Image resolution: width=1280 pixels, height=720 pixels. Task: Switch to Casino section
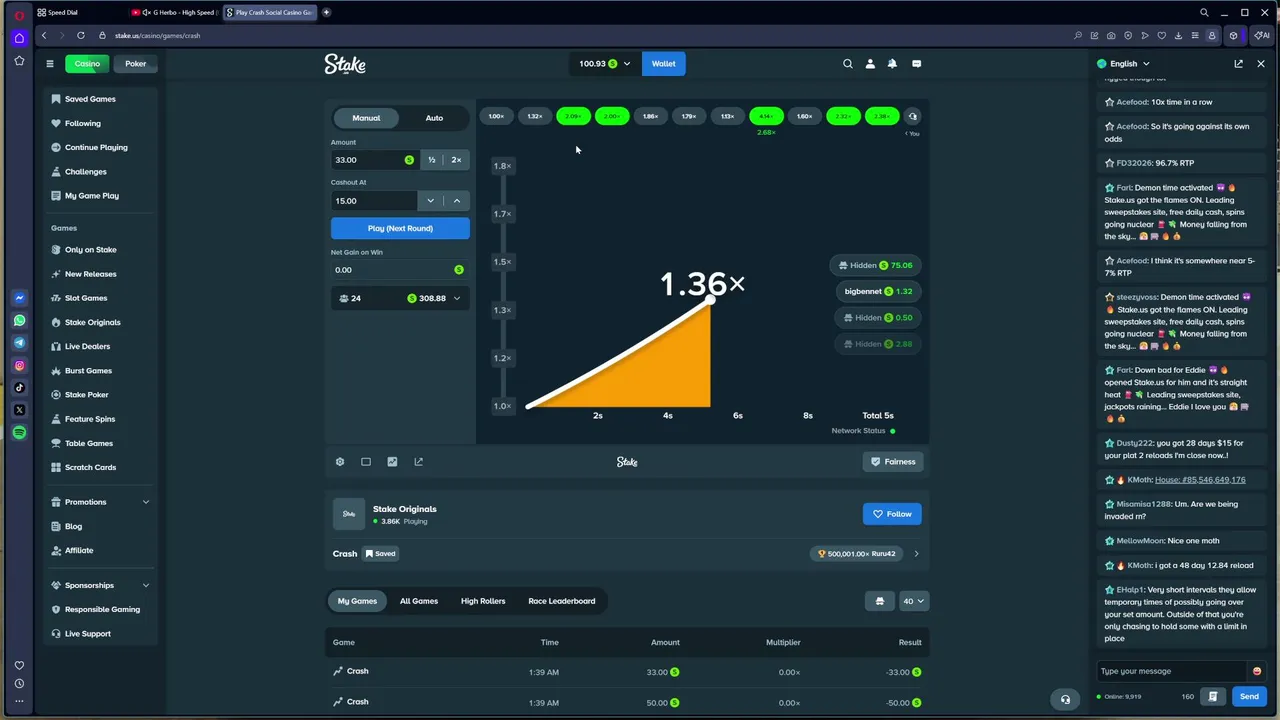87,63
